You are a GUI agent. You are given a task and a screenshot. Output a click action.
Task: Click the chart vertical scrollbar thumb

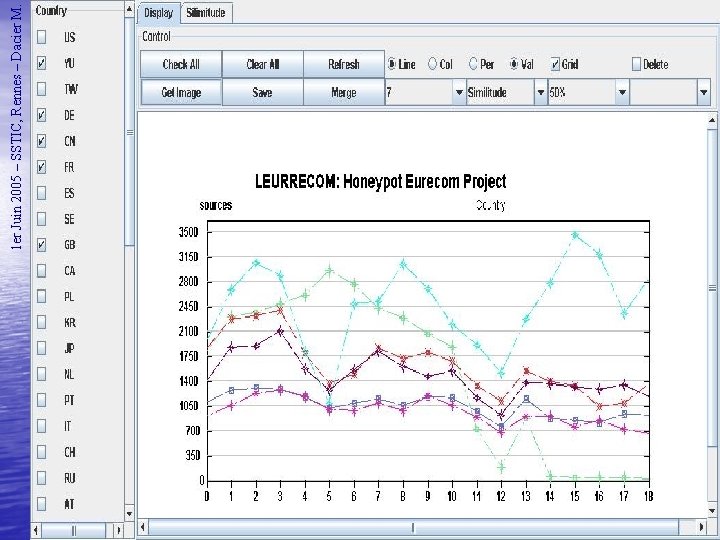(712, 287)
